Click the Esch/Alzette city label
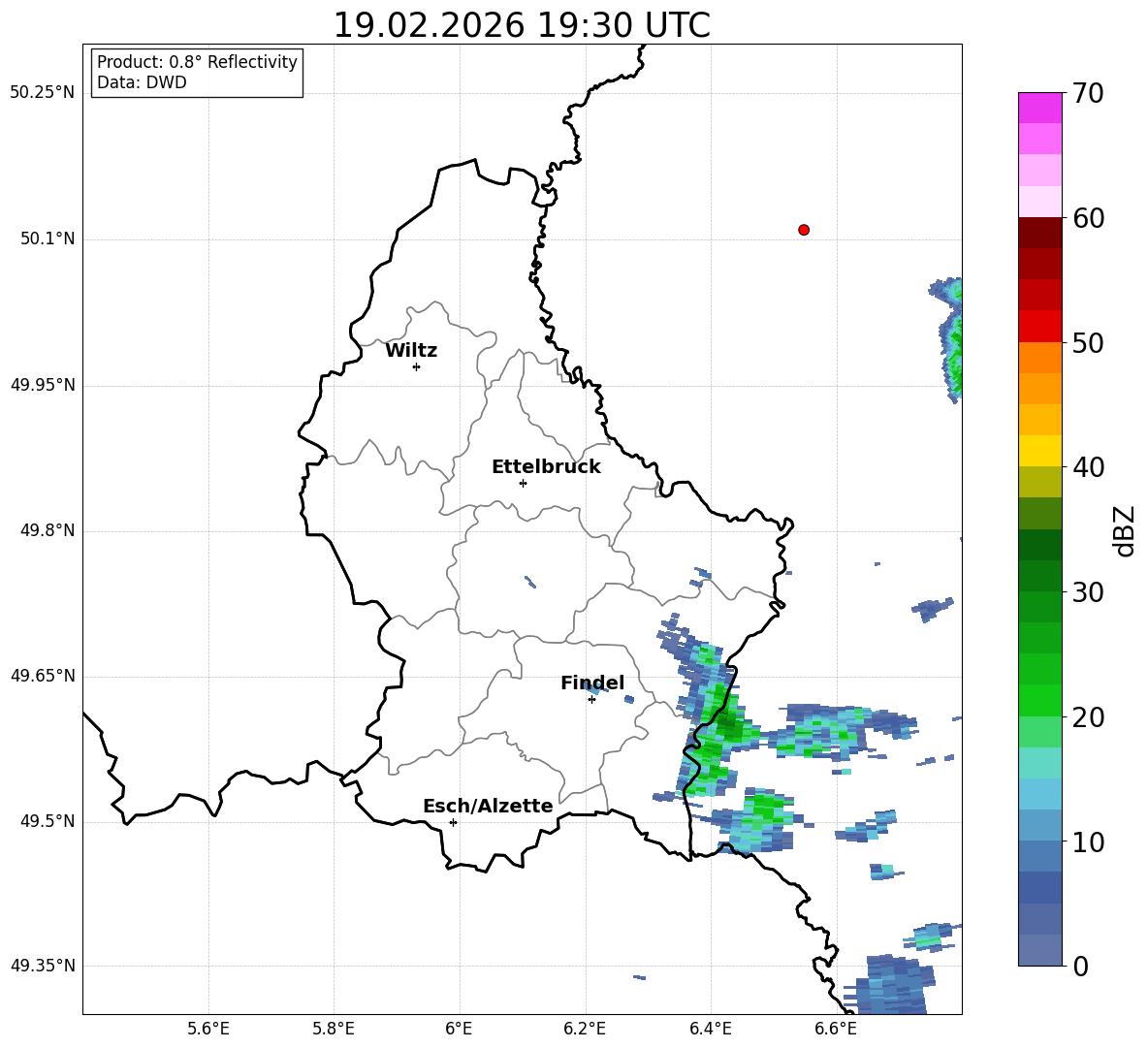This screenshot has width=1148, height=1048. click(488, 806)
